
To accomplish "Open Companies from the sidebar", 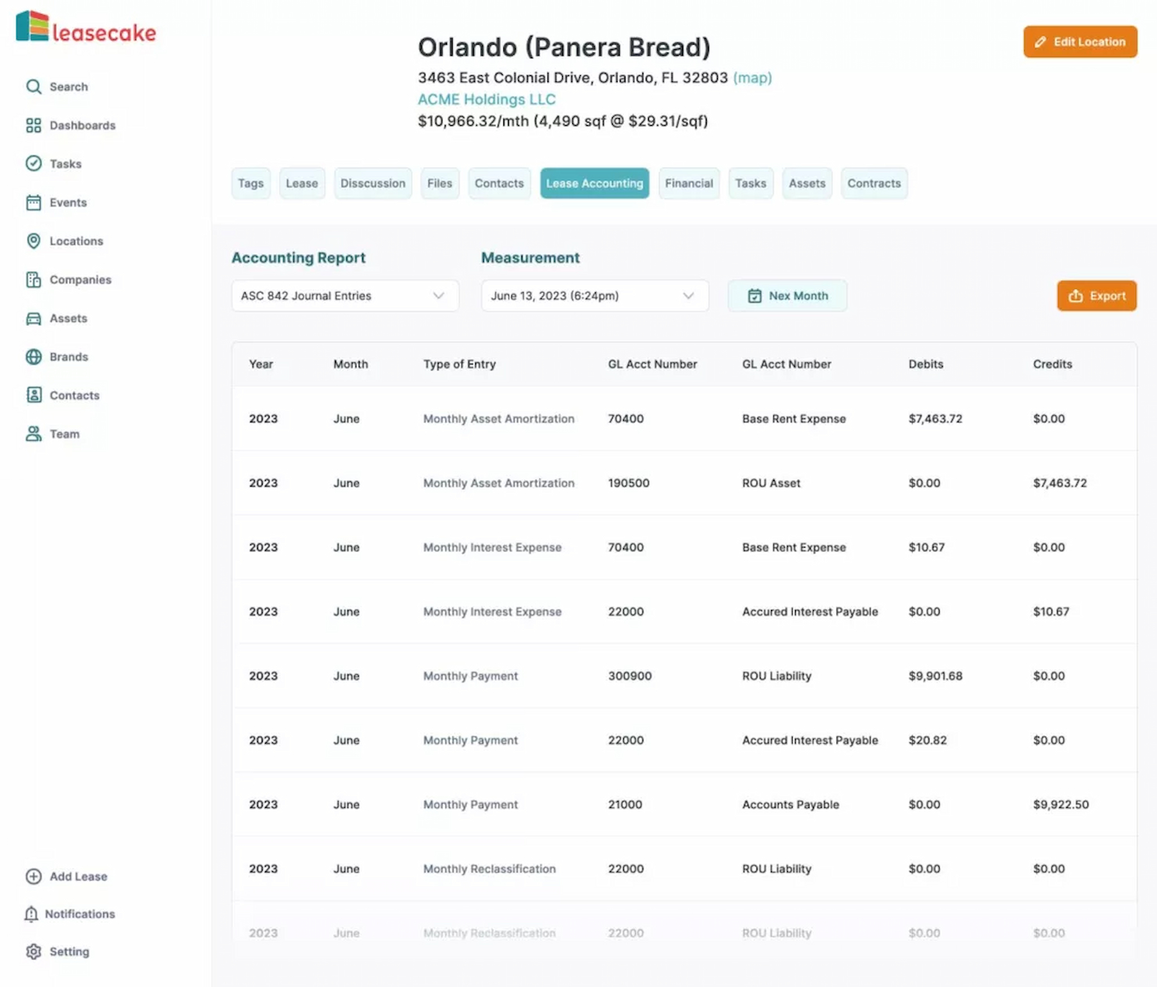I will pos(33,279).
